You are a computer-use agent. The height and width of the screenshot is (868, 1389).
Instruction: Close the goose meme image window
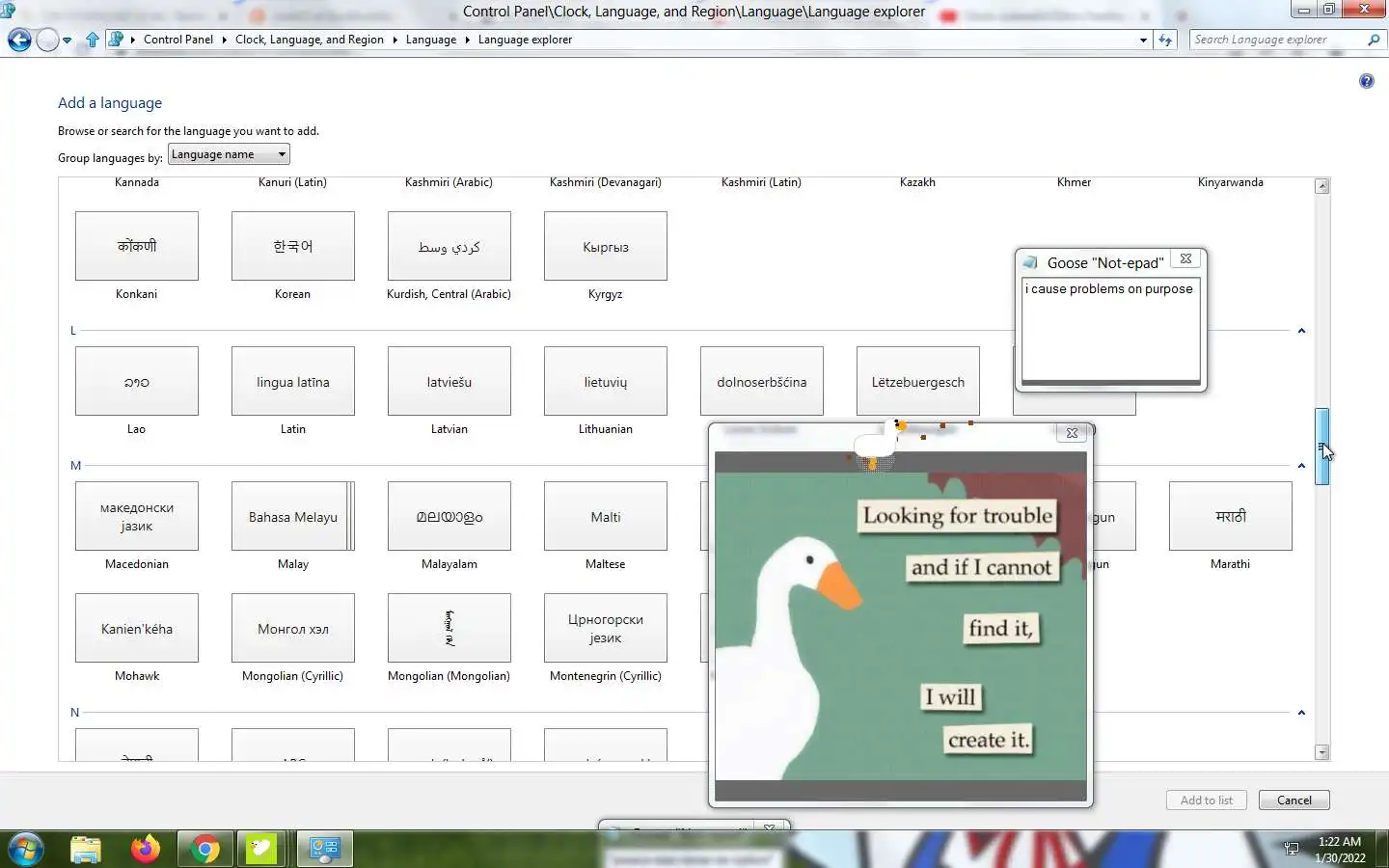(x=1072, y=433)
